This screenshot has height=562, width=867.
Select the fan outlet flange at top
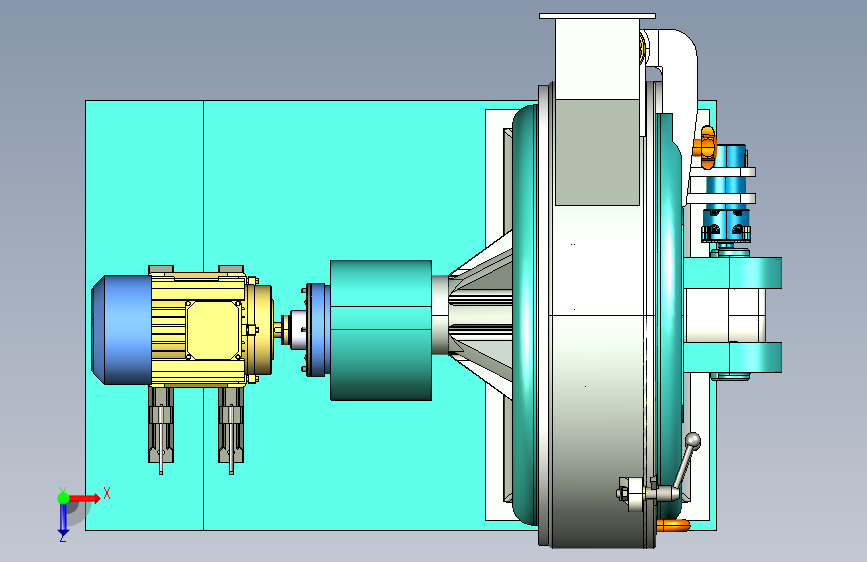pos(597,16)
